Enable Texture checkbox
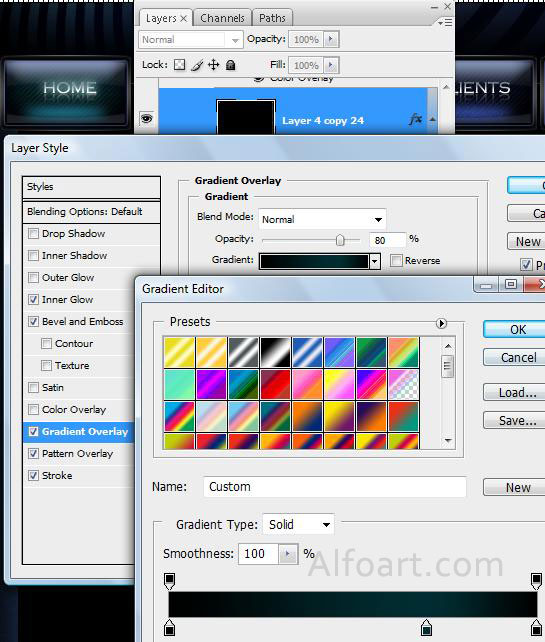Image resolution: width=545 pixels, height=642 pixels. pyautogui.click(x=46, y=365)
